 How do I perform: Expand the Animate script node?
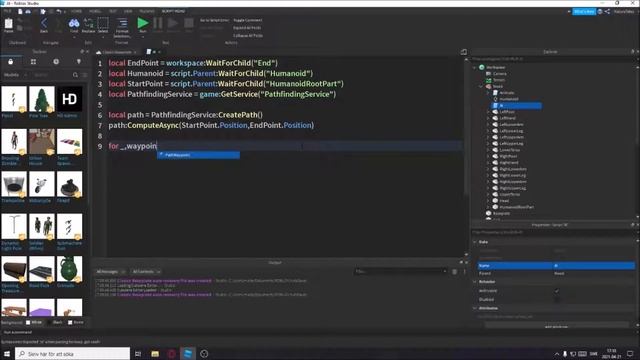point(488,93)
